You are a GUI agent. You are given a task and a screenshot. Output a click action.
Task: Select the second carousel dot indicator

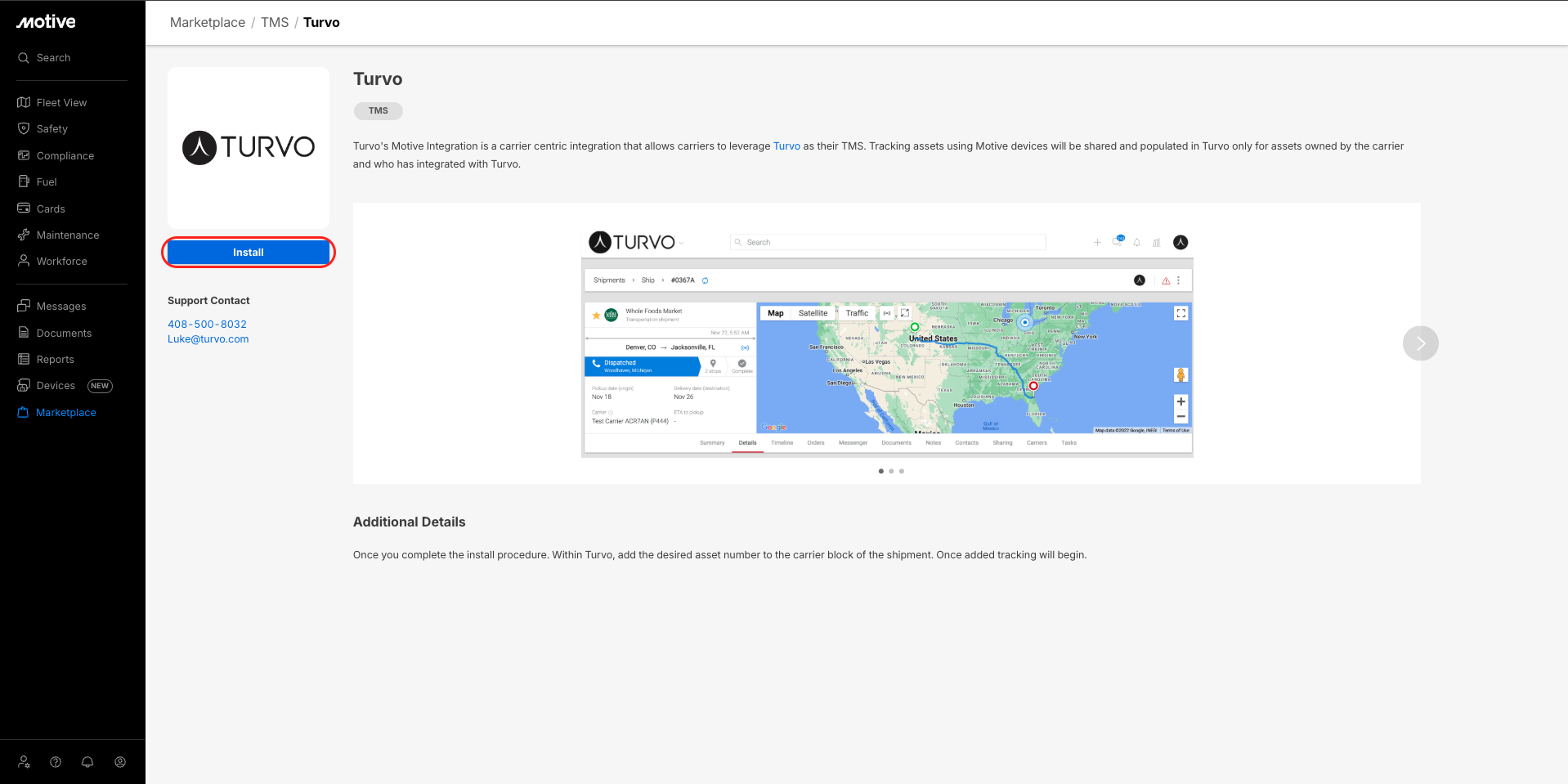tap(891, 471)
